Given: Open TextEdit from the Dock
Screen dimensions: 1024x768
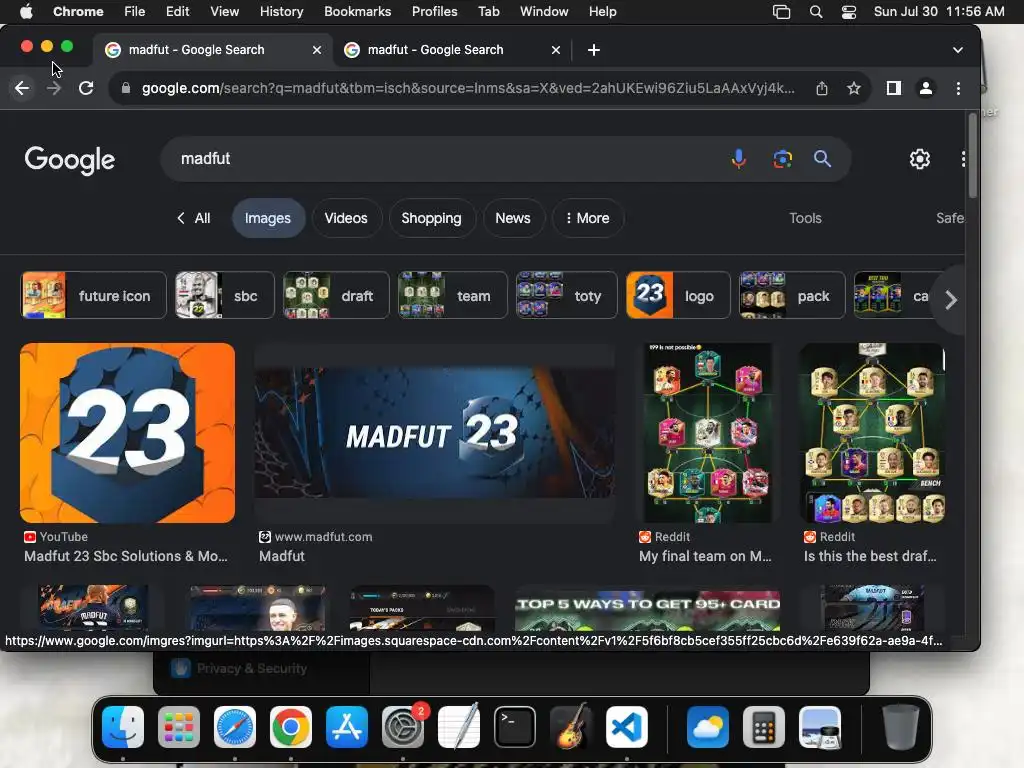Looking at the screenshot, I should tap(459, 727).
